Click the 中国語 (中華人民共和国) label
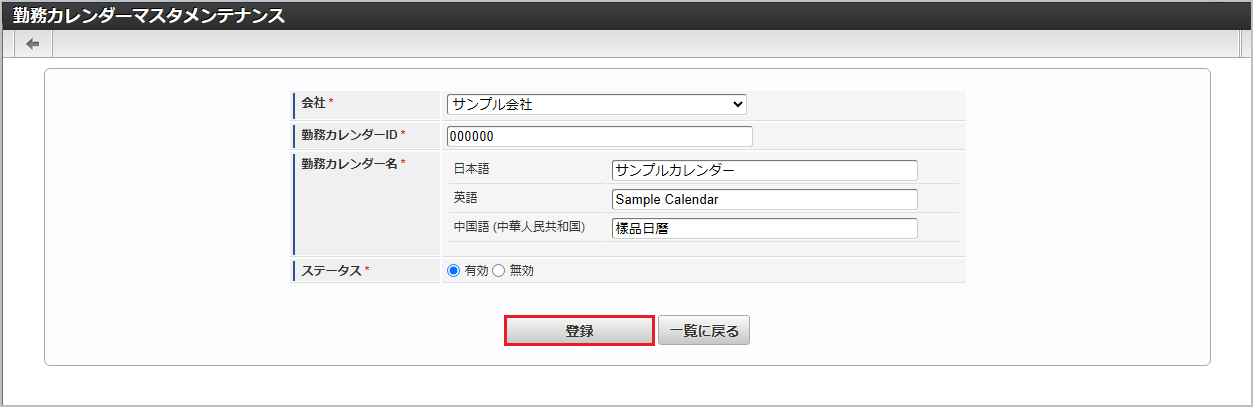 coord(519,227)
